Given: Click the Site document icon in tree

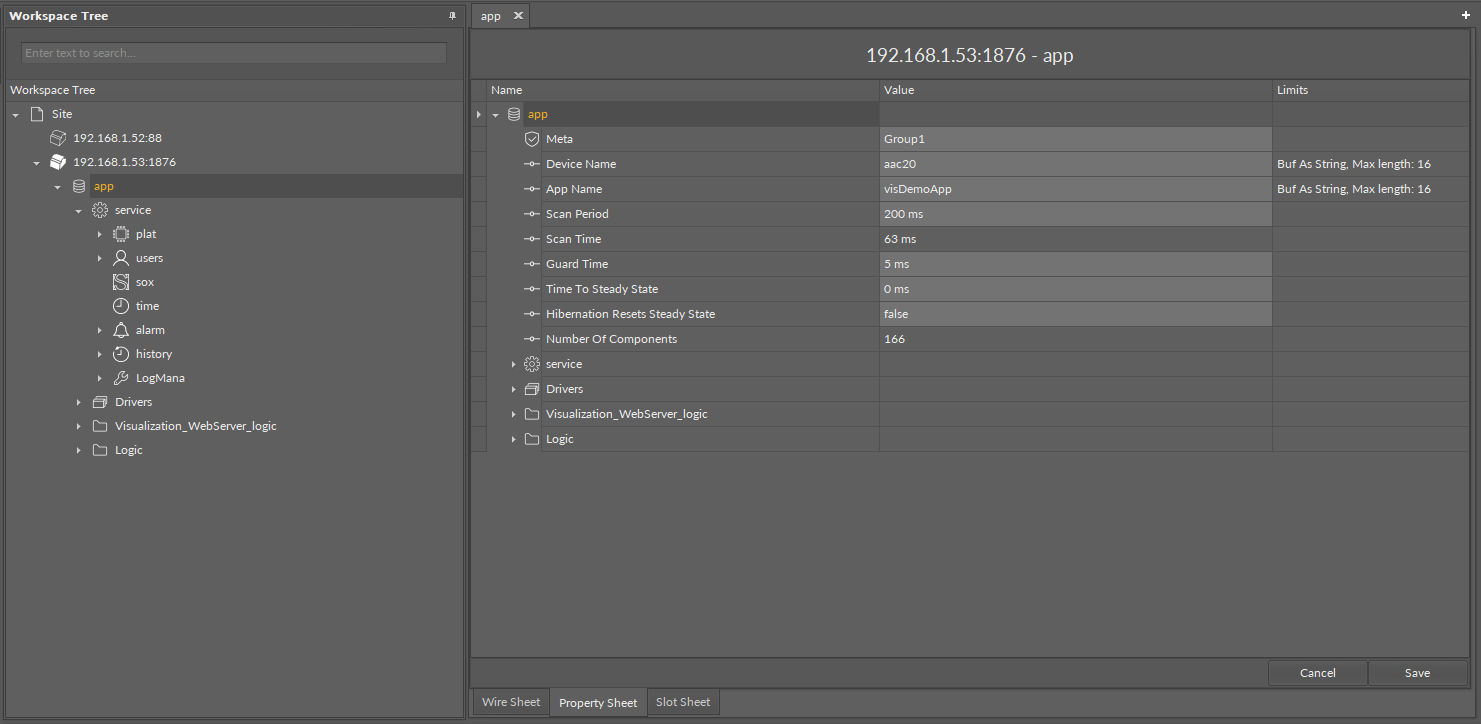Looking at the screenshot, I should pyautogui.click(x=37, y=114).
